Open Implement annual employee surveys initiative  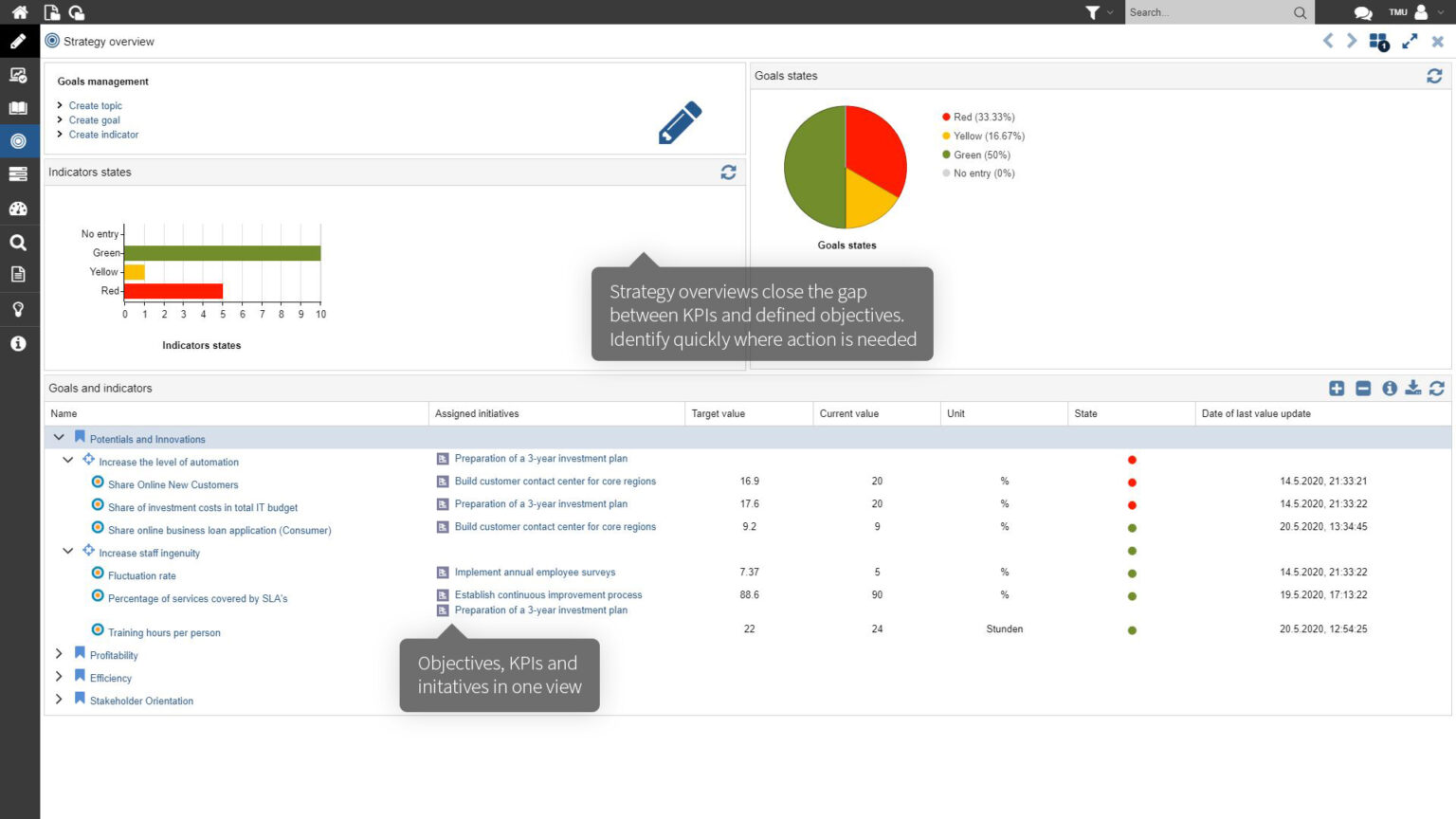[x=535, y=573]
